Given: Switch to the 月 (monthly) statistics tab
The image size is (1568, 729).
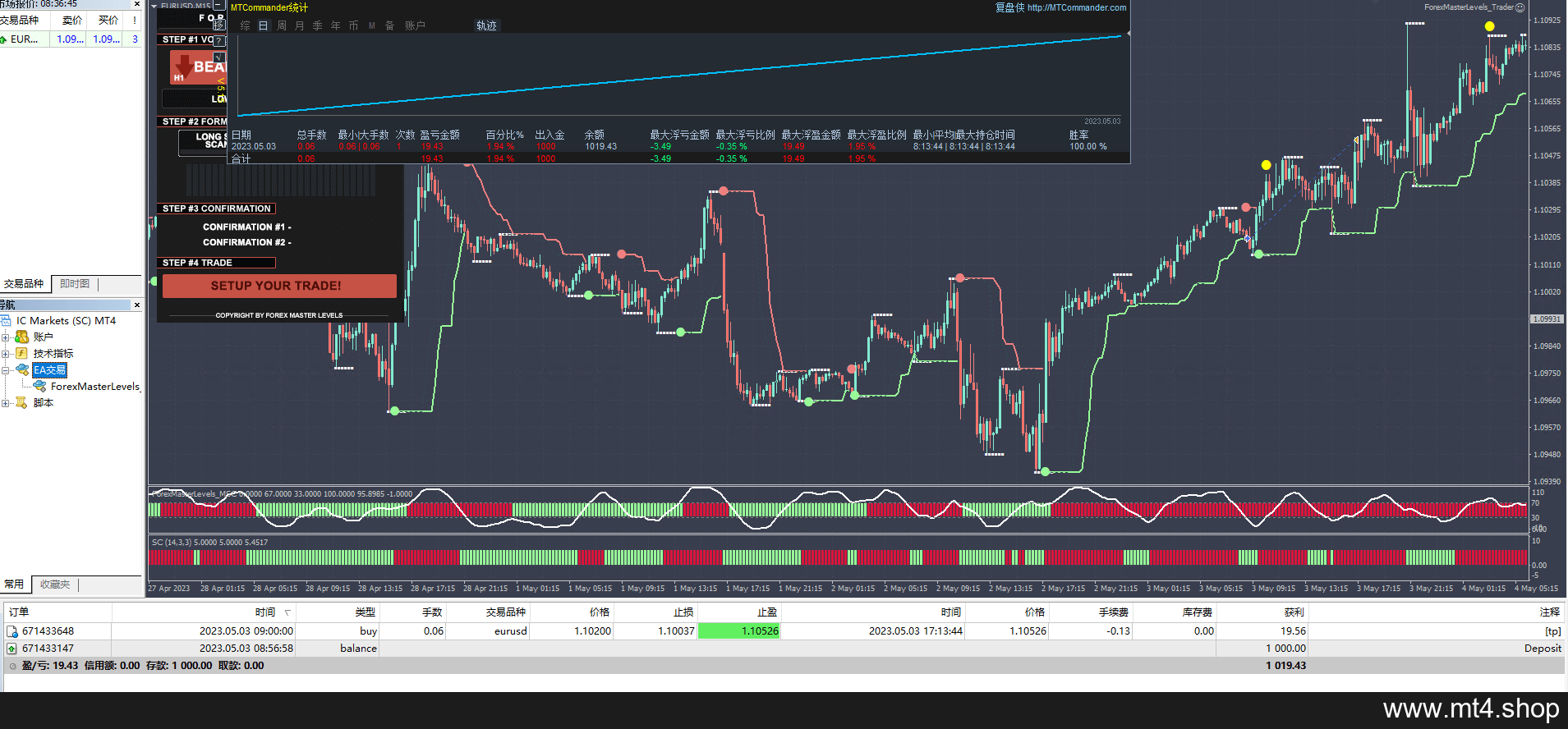Looking at the screenshot, I should [x=300, y=26].
